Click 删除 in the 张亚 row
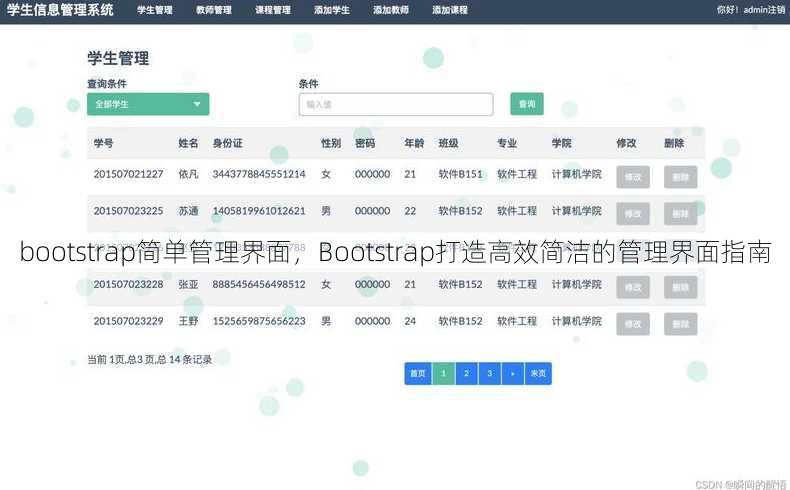 coord(680,287)
